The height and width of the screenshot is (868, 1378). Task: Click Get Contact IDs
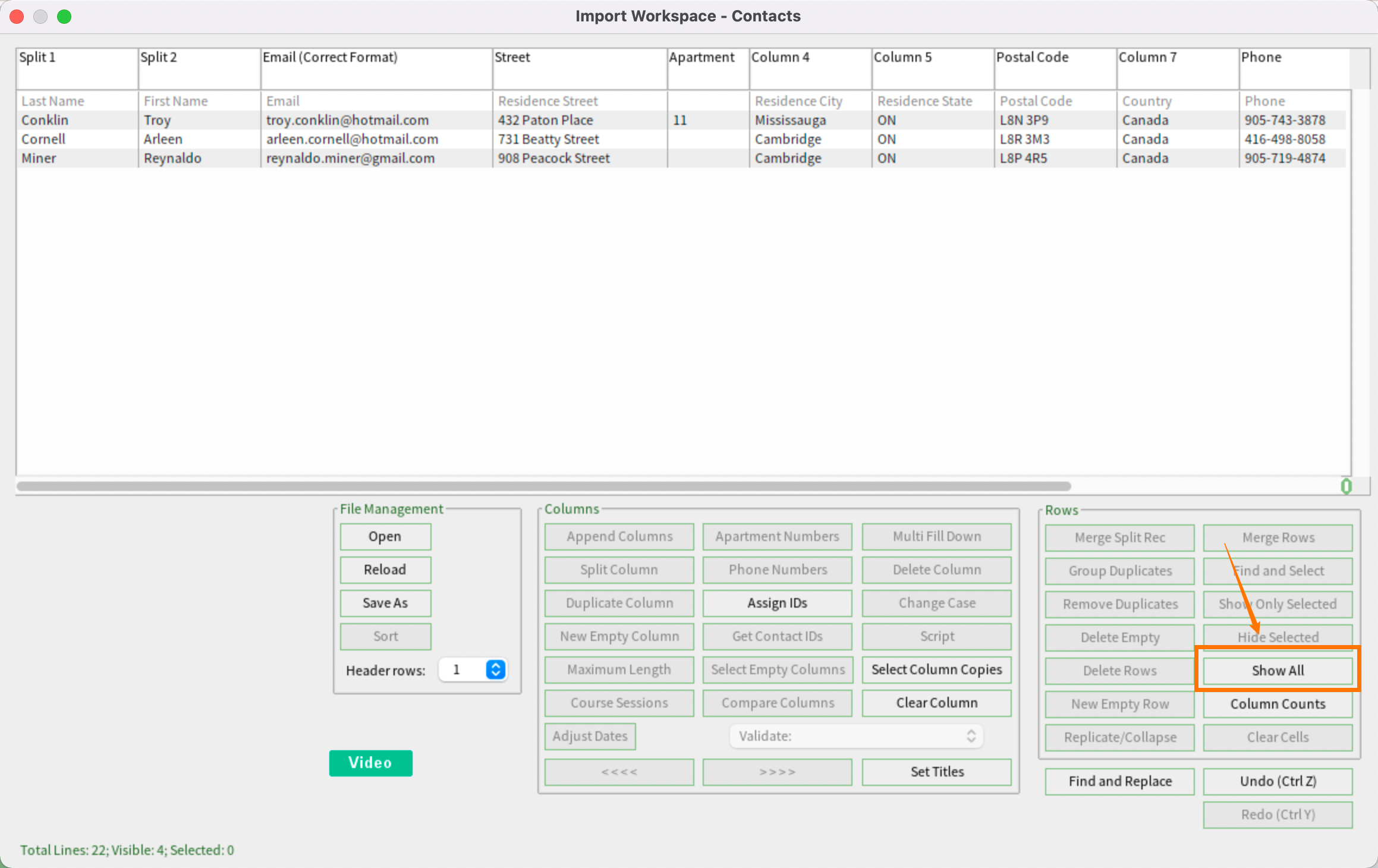click(x=778, y=637)
